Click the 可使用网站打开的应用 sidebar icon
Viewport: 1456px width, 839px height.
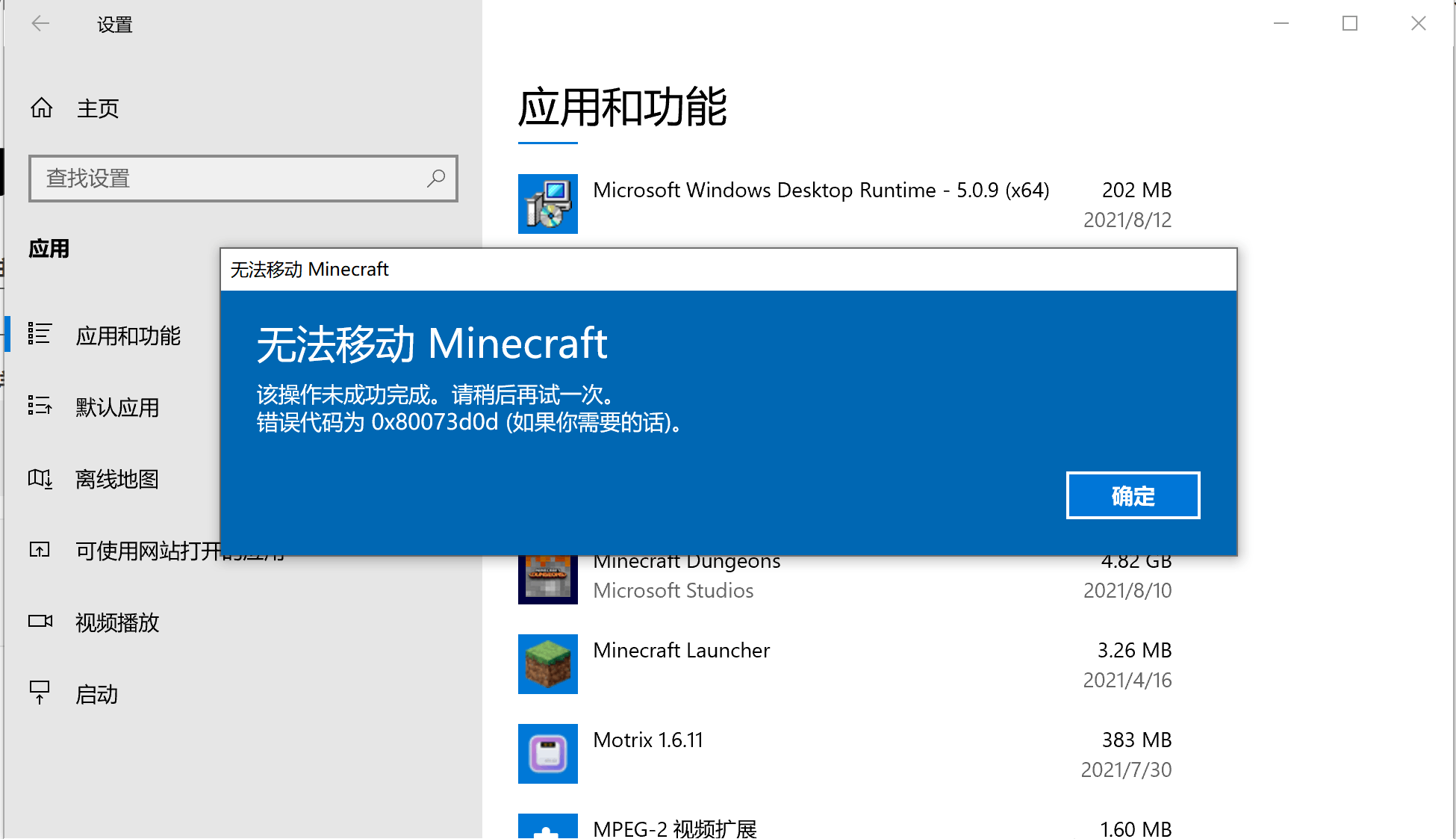(x=40, y=550)
